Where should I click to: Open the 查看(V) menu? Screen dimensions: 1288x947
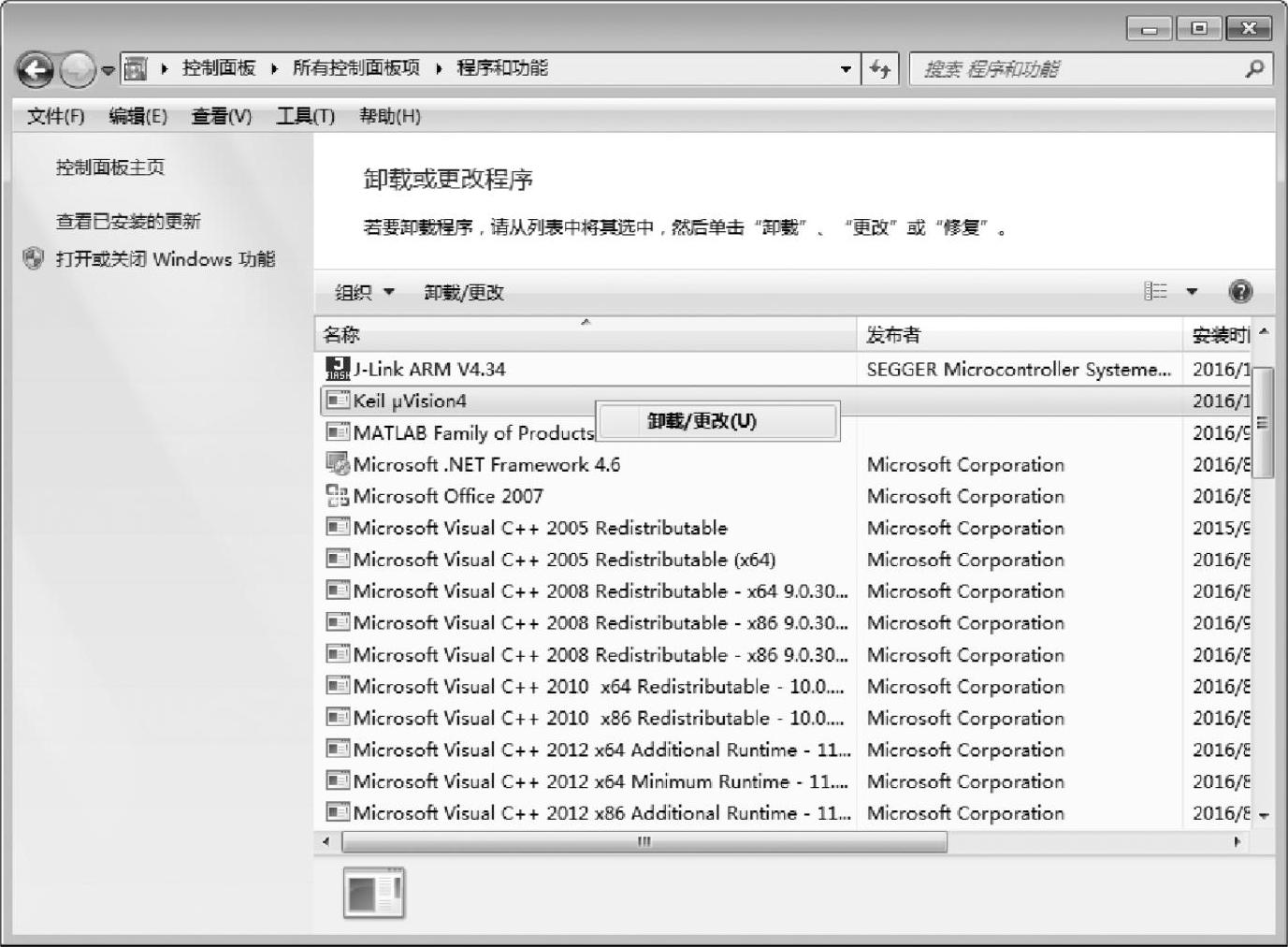click(222, 116)
